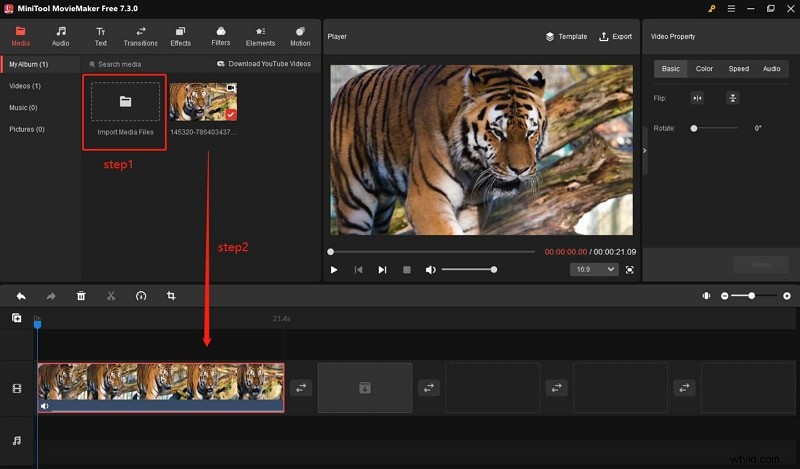Flip video vertically
This screenshot has width=800, height=469.
[x=732, y=98]
